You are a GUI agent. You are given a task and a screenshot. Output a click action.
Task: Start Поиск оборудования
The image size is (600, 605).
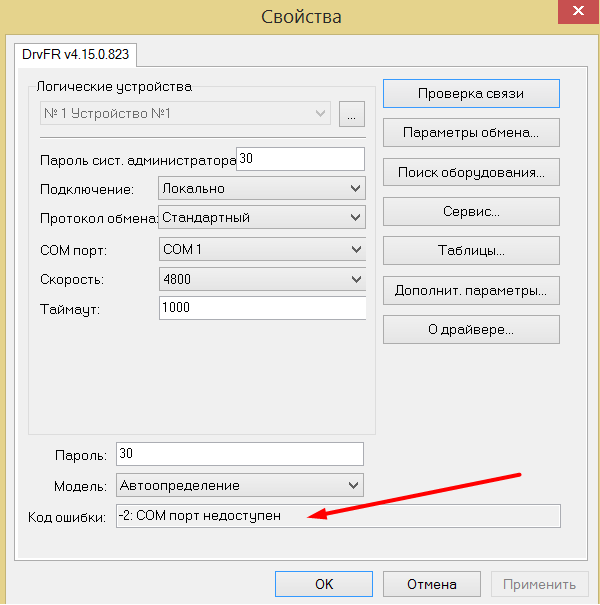pyautogui.click(x=471, y=172)
